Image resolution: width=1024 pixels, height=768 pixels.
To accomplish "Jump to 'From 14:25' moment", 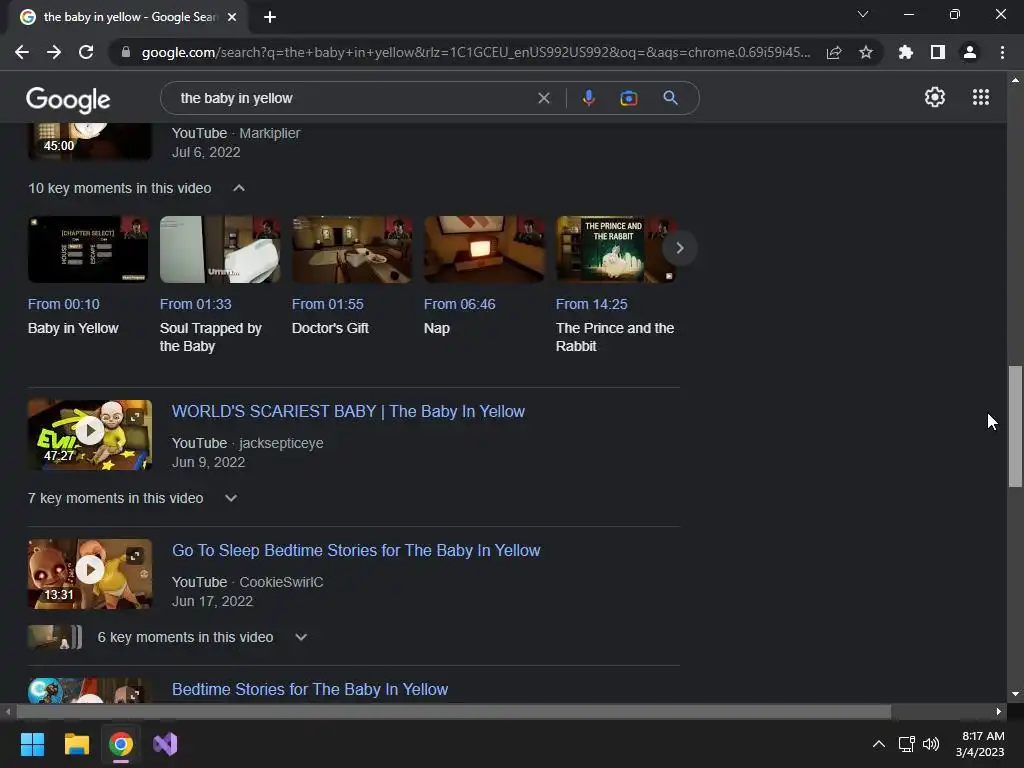I will point(591,304).
